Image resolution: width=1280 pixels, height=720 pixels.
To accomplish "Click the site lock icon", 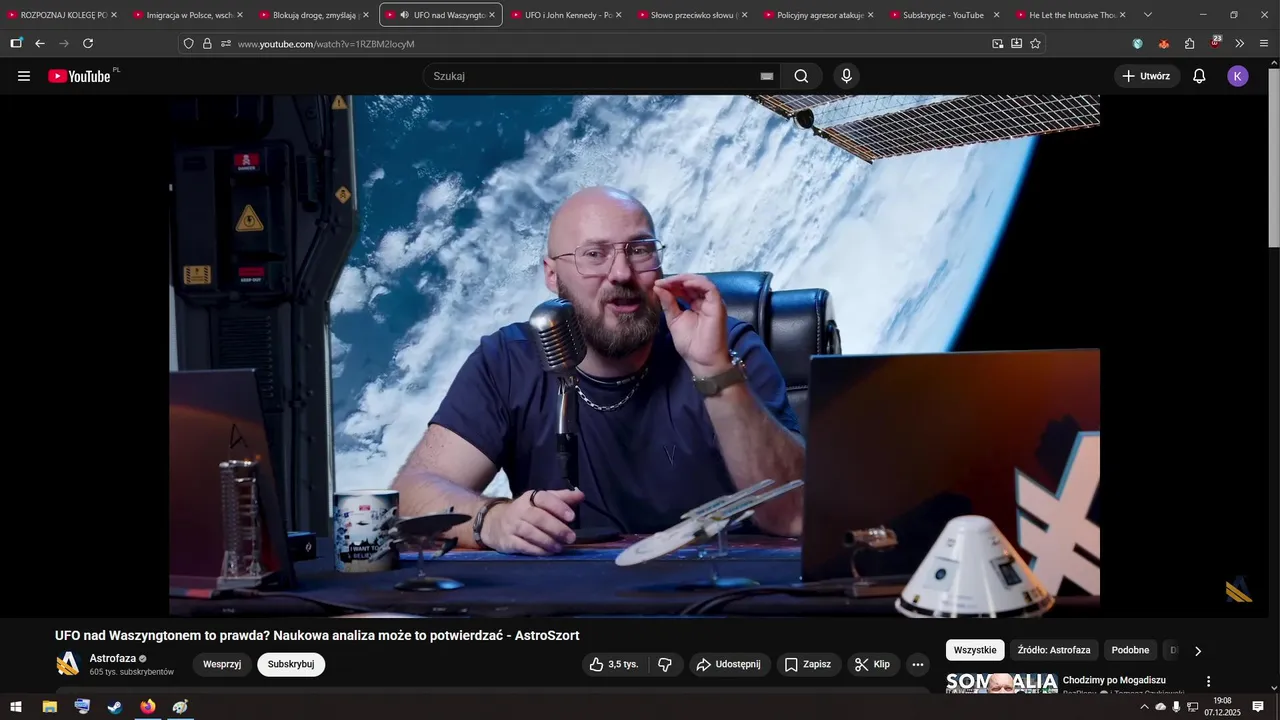I will coord(207,43).
